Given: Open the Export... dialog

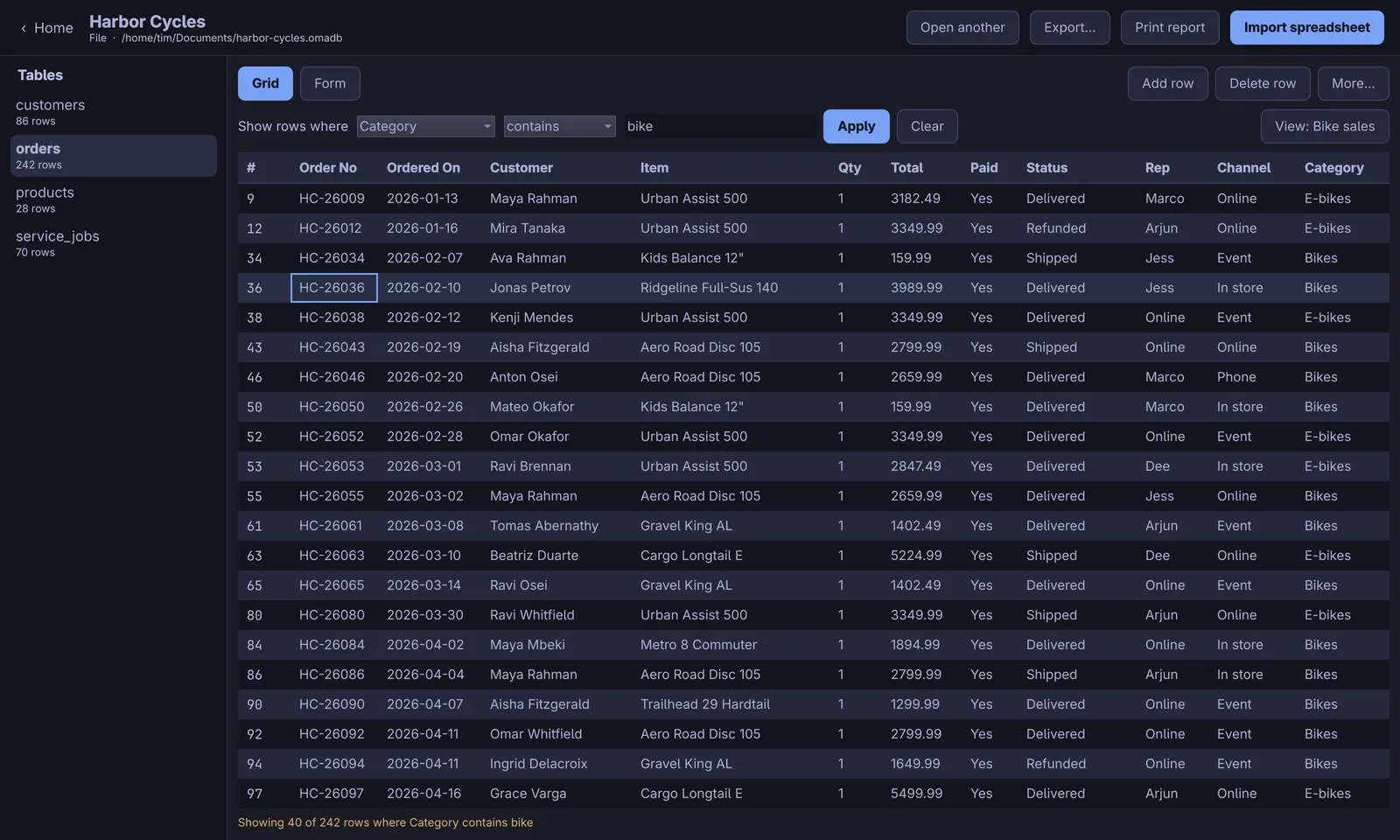Looking at the screenshot, I should [x=1069, y=27].
